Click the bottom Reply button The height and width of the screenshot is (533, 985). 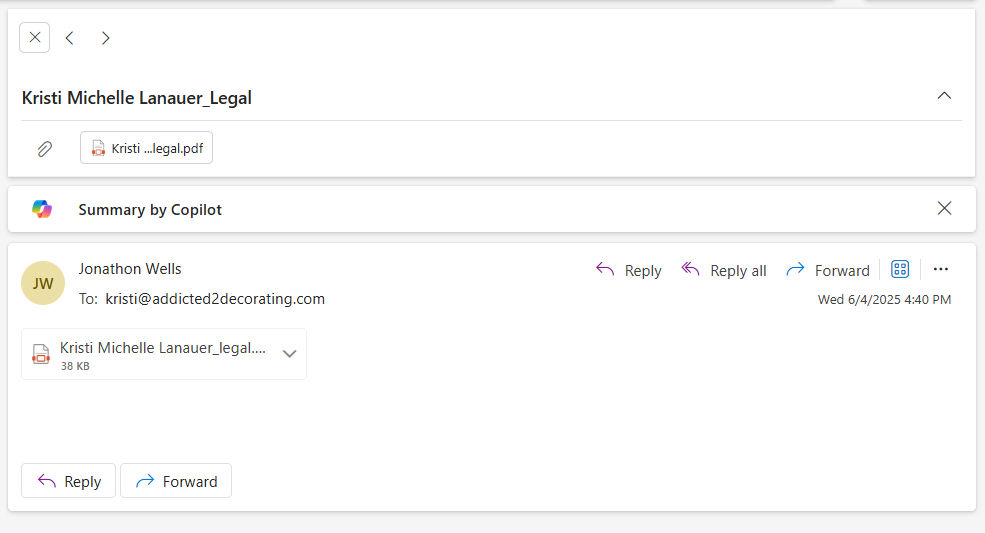pyautogui.click(x=68, y=481)
